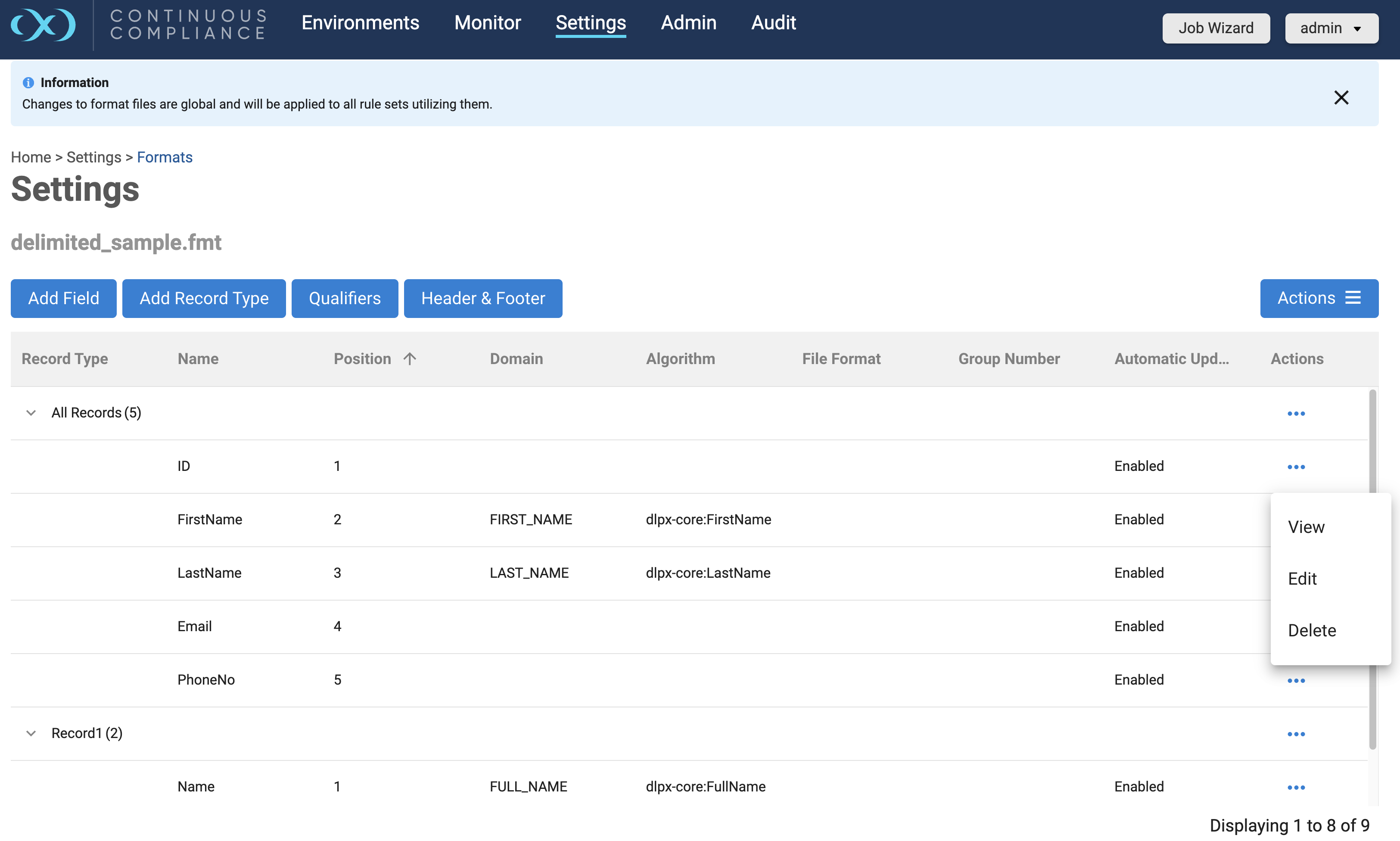Follow the Formats breadcrumb link

coord(164,157)
